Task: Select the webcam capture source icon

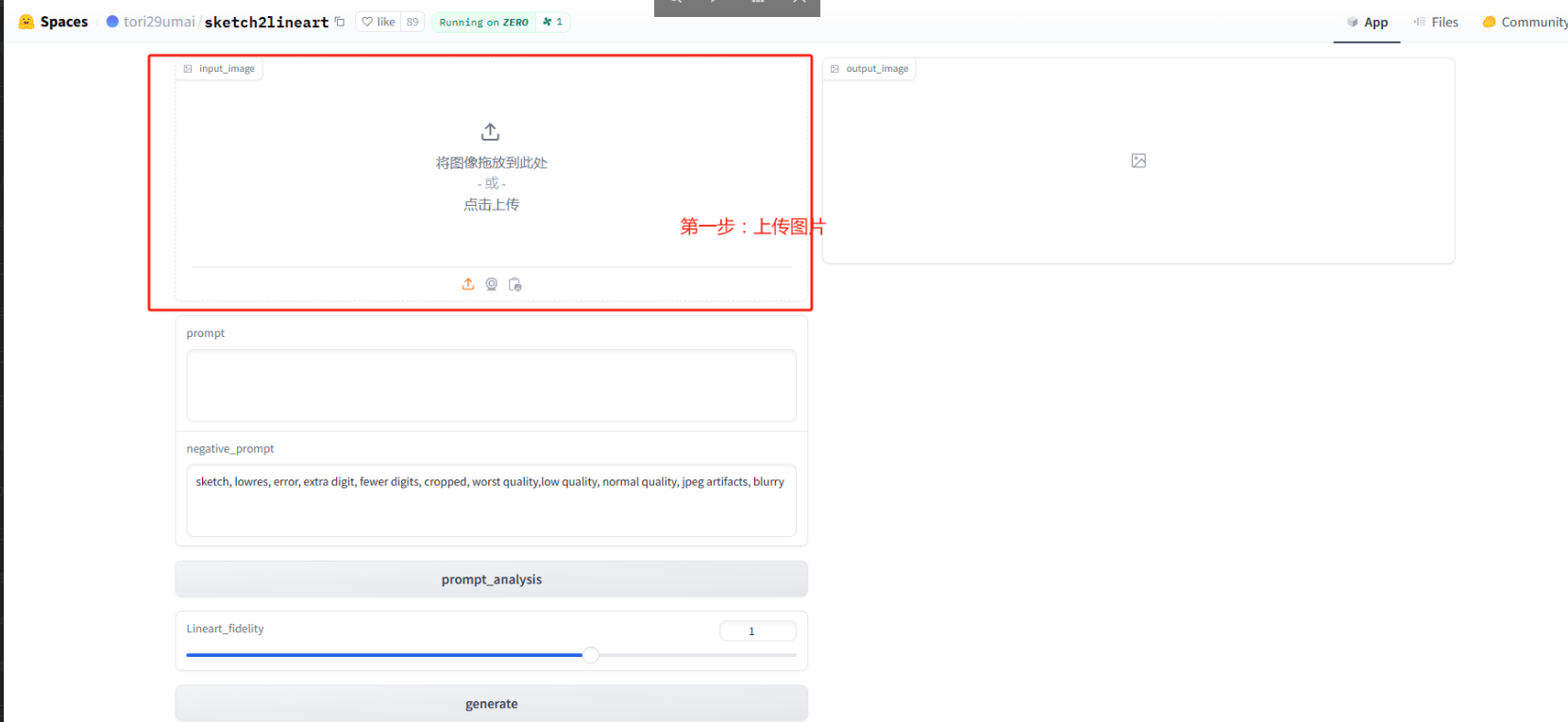Action: coord(492,284)
